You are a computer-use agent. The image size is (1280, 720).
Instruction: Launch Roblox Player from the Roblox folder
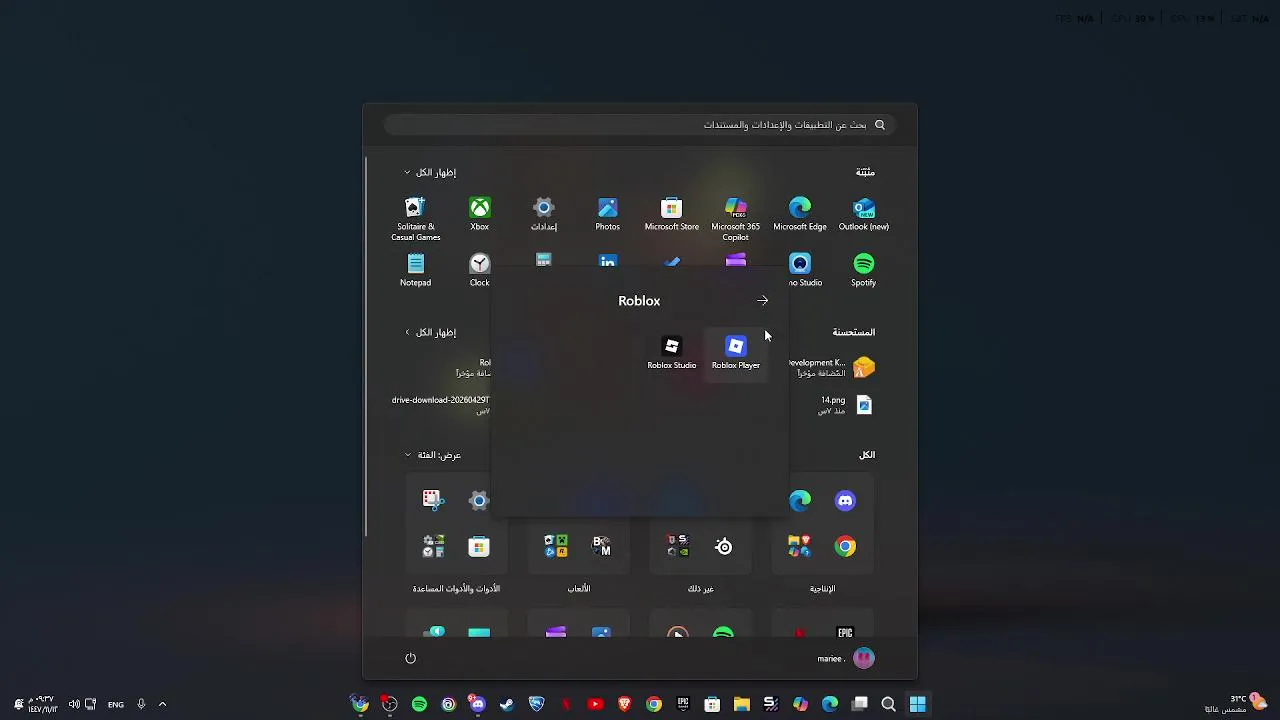736,352
